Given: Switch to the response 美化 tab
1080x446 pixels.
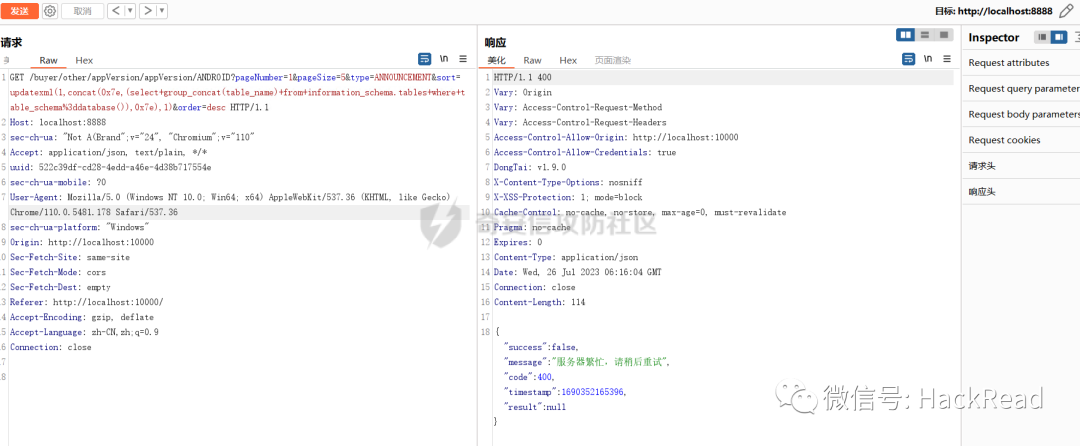Looking at the screenshot, I should click(x=497, y=60).
